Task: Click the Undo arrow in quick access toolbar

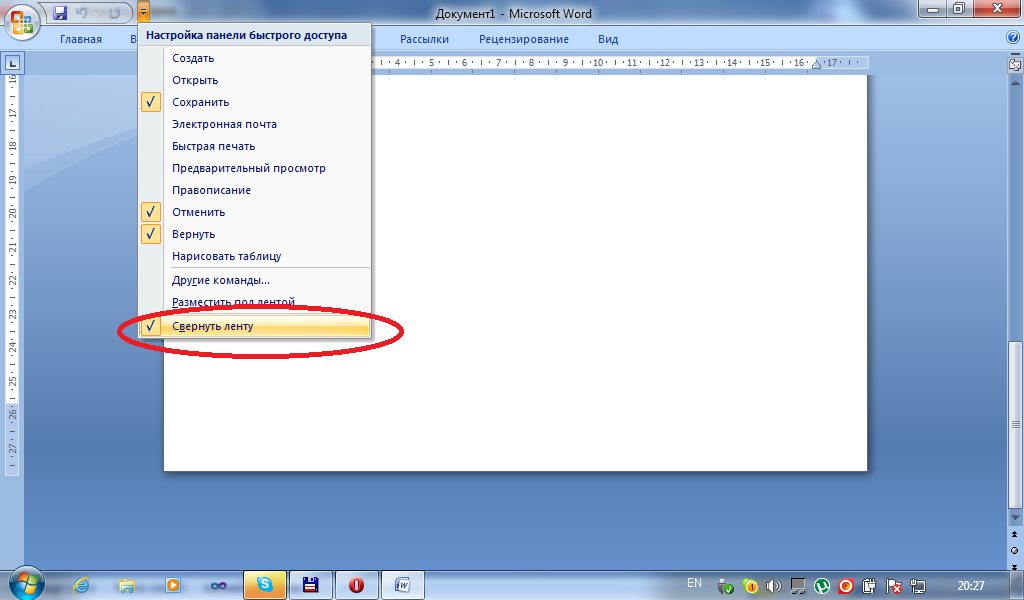Action: tap(81, 13)
